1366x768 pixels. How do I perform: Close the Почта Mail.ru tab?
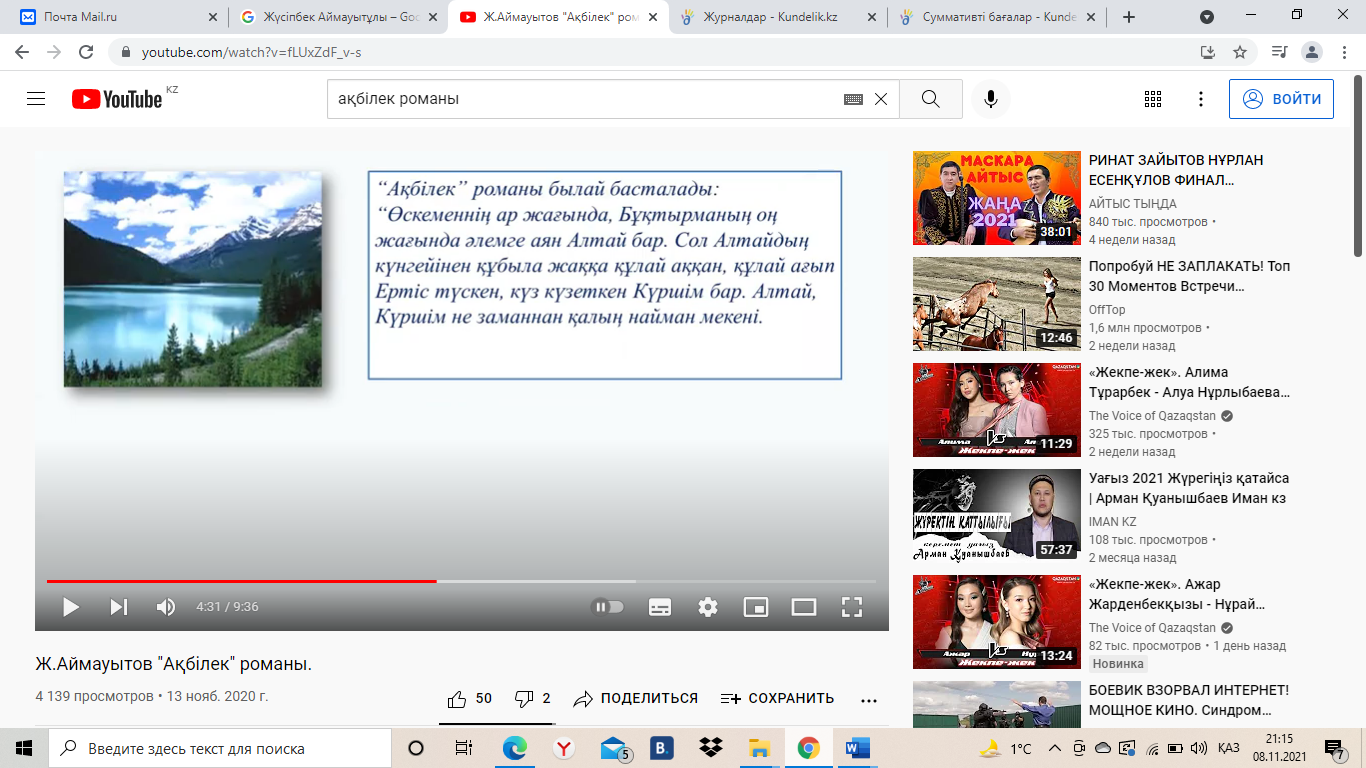[212, 17]
